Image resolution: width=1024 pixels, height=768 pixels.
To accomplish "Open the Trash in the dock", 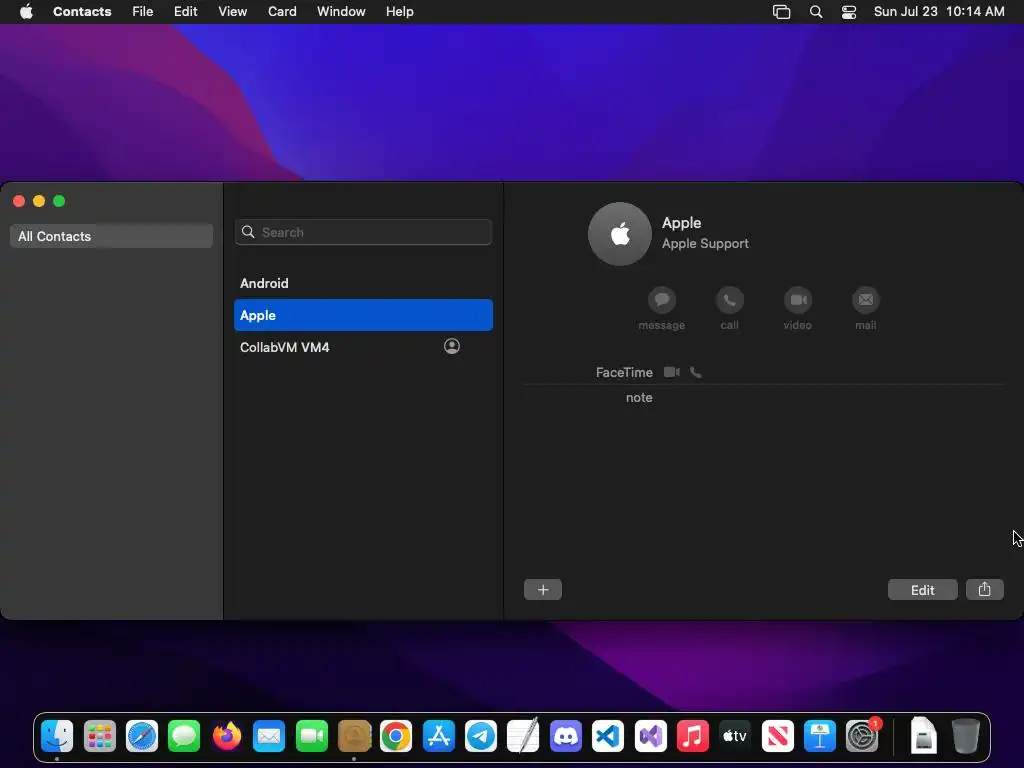I will tap(965, 736).
